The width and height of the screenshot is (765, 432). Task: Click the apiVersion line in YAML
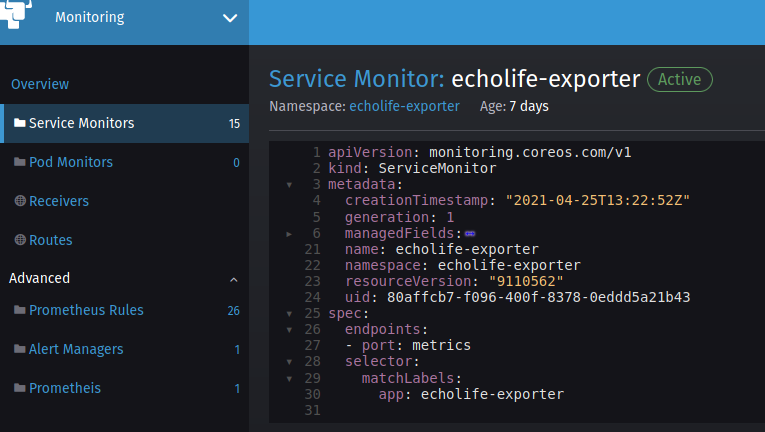[x=480, y=152]
